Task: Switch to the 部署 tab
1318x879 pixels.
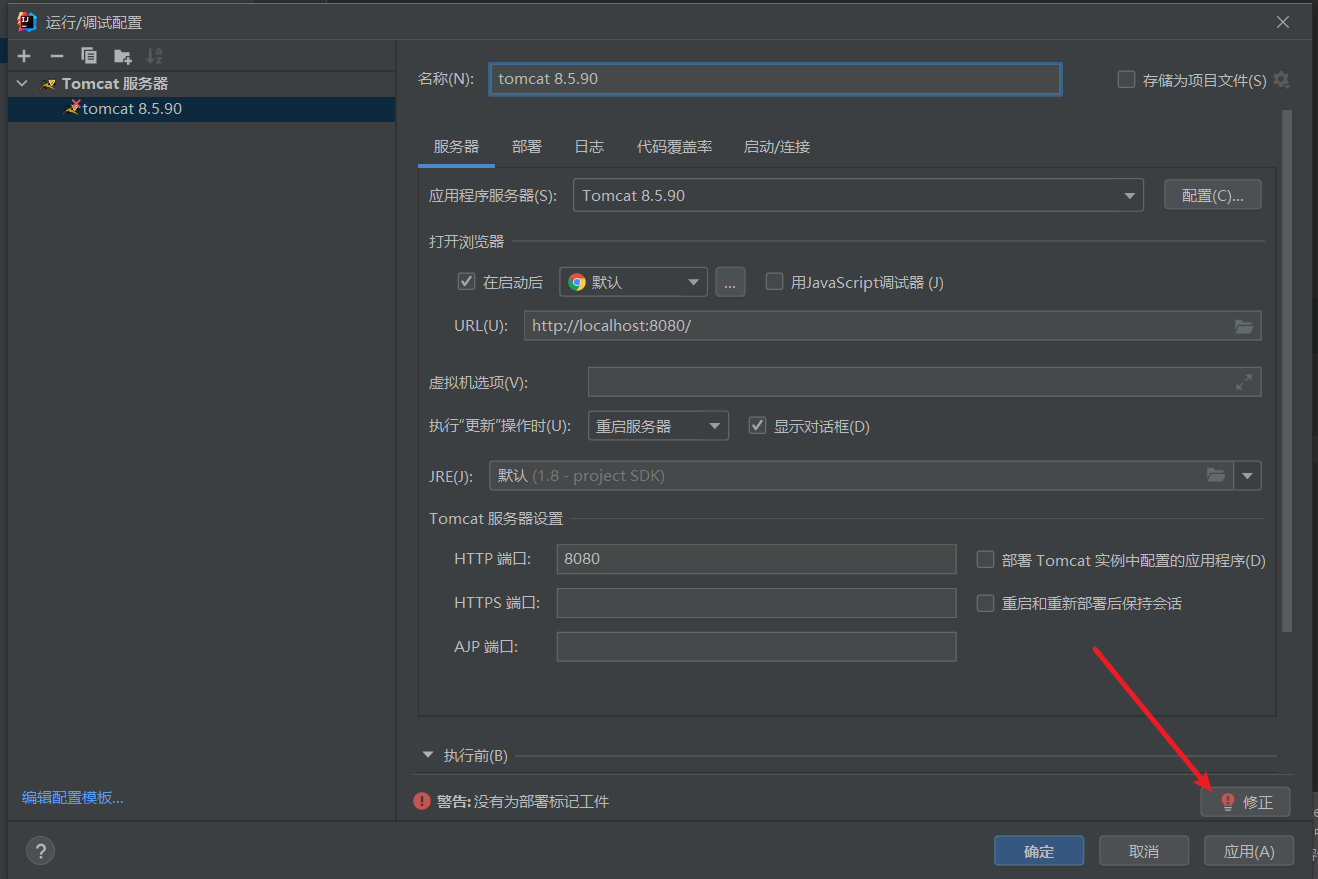Action: tap(526, 147)
